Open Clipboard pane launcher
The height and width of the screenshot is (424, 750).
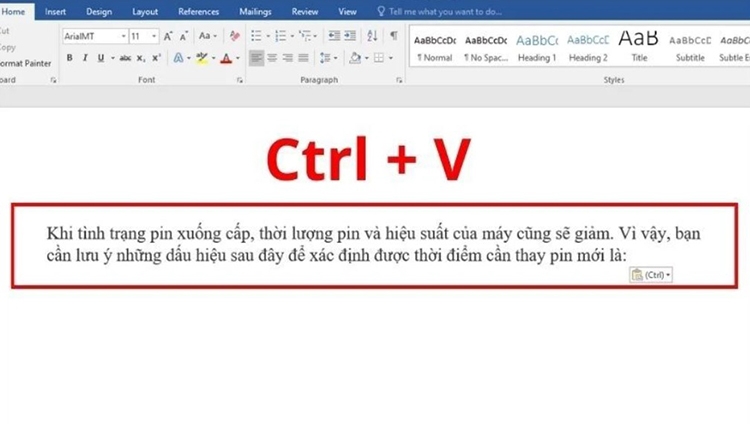click(54, 80)
